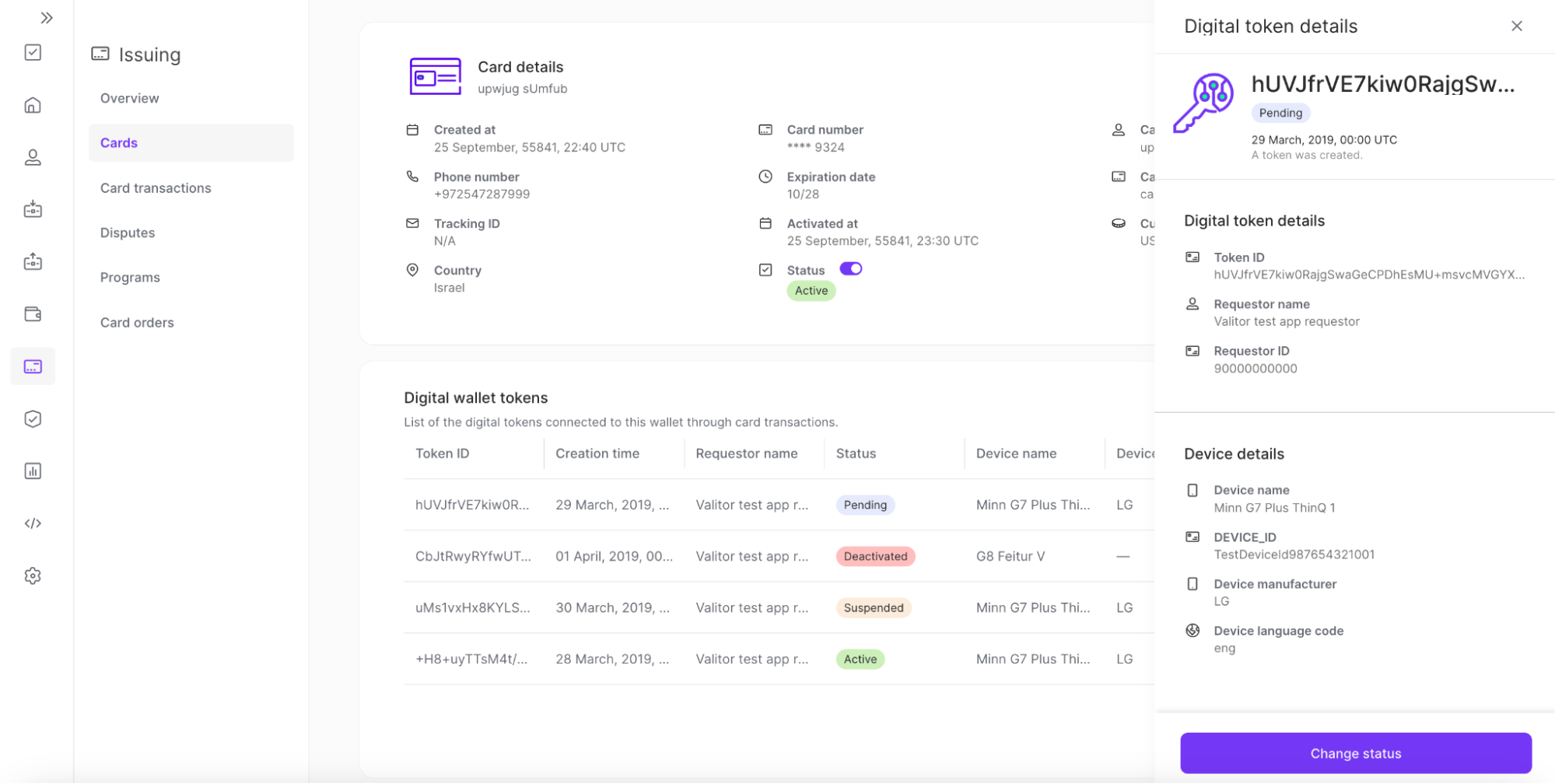Collapse the sidebar using the double-chevron arrows
The height and width of the screenshot is (784, 1555).
47,17
